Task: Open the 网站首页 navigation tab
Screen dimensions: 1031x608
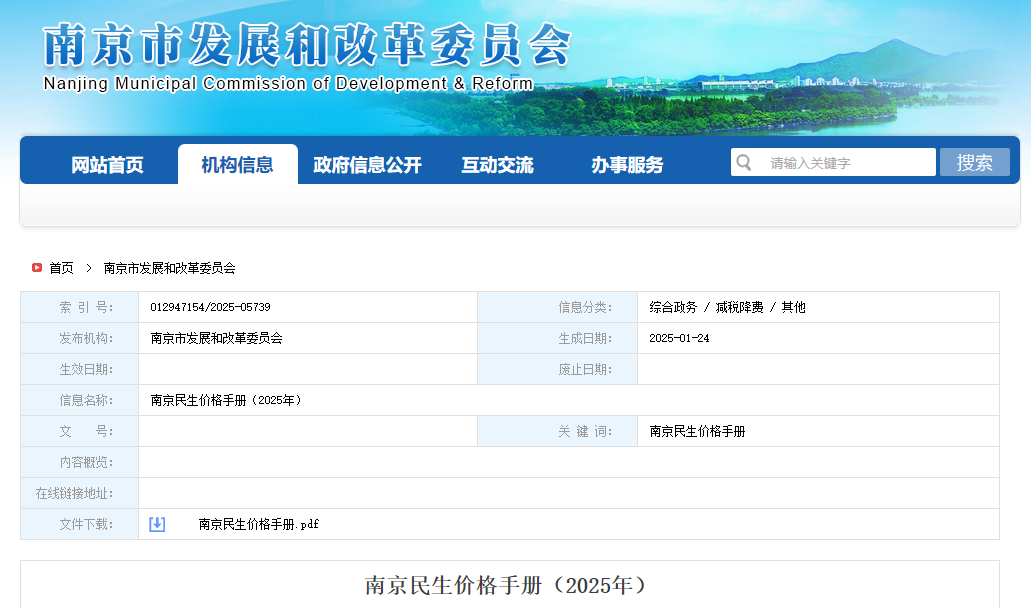Action: [107, 164]
